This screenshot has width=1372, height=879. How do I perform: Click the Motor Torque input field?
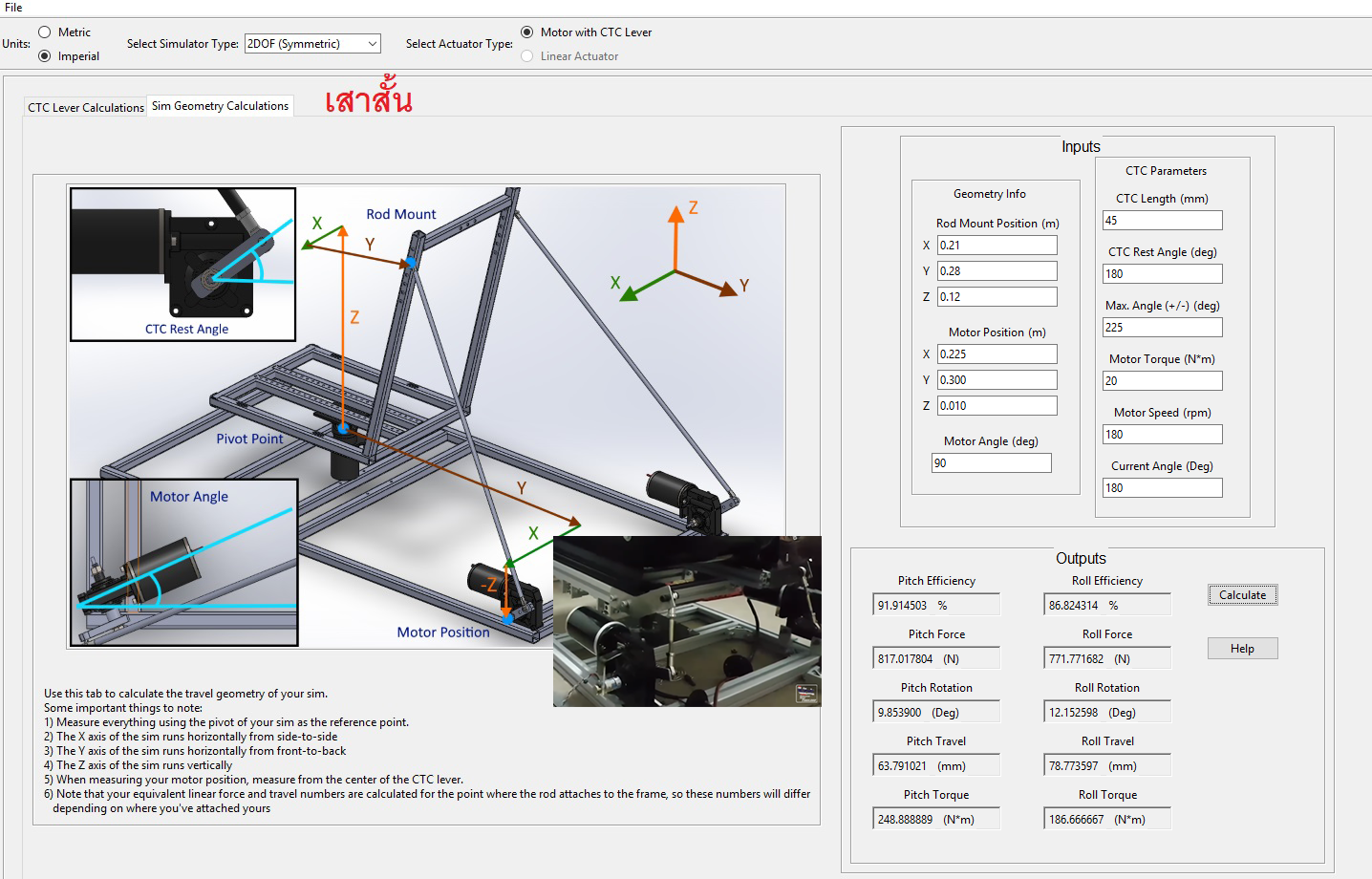[1162, 381]
